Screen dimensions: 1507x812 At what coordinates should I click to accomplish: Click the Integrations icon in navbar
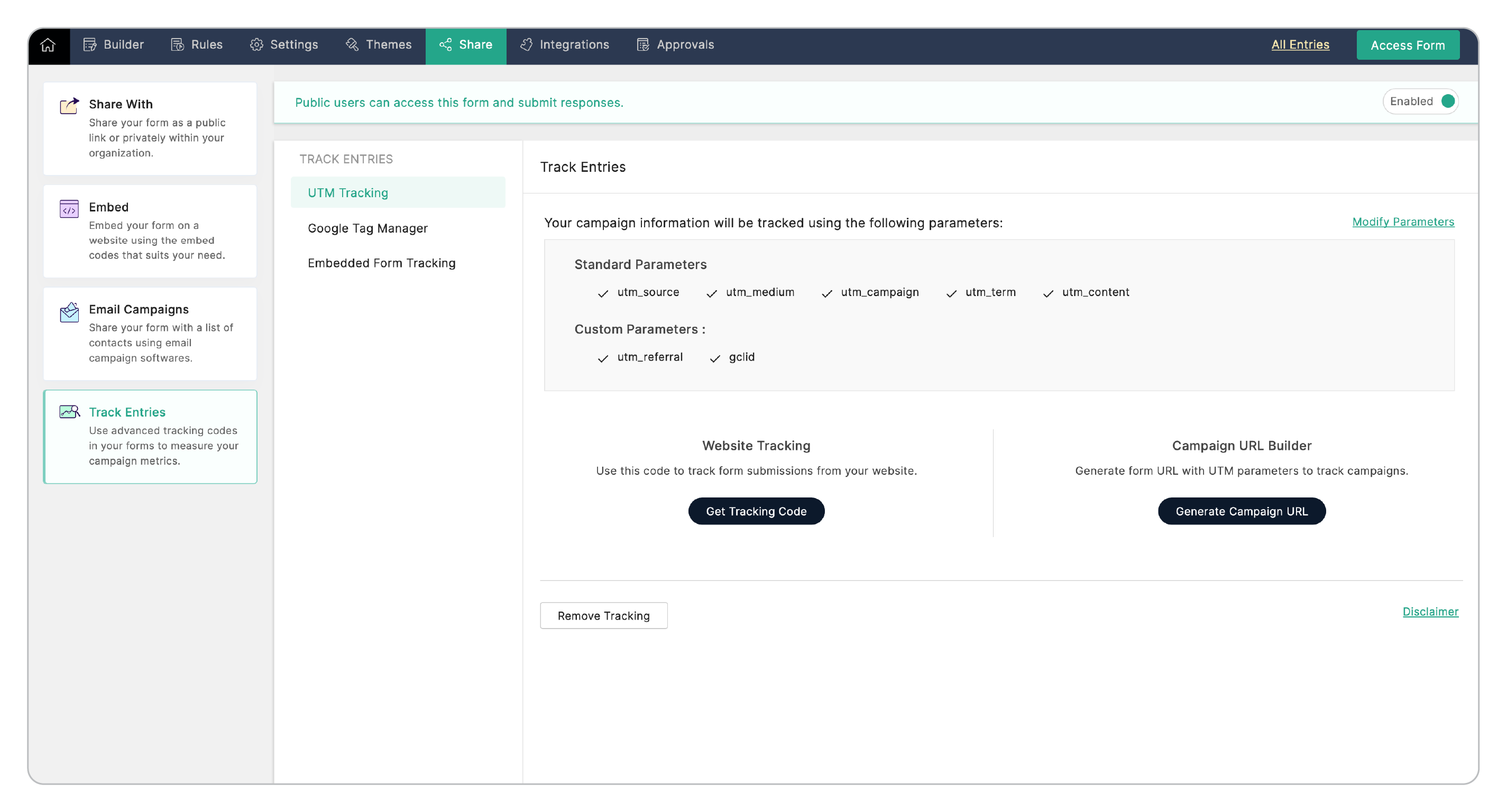point(526,45)
